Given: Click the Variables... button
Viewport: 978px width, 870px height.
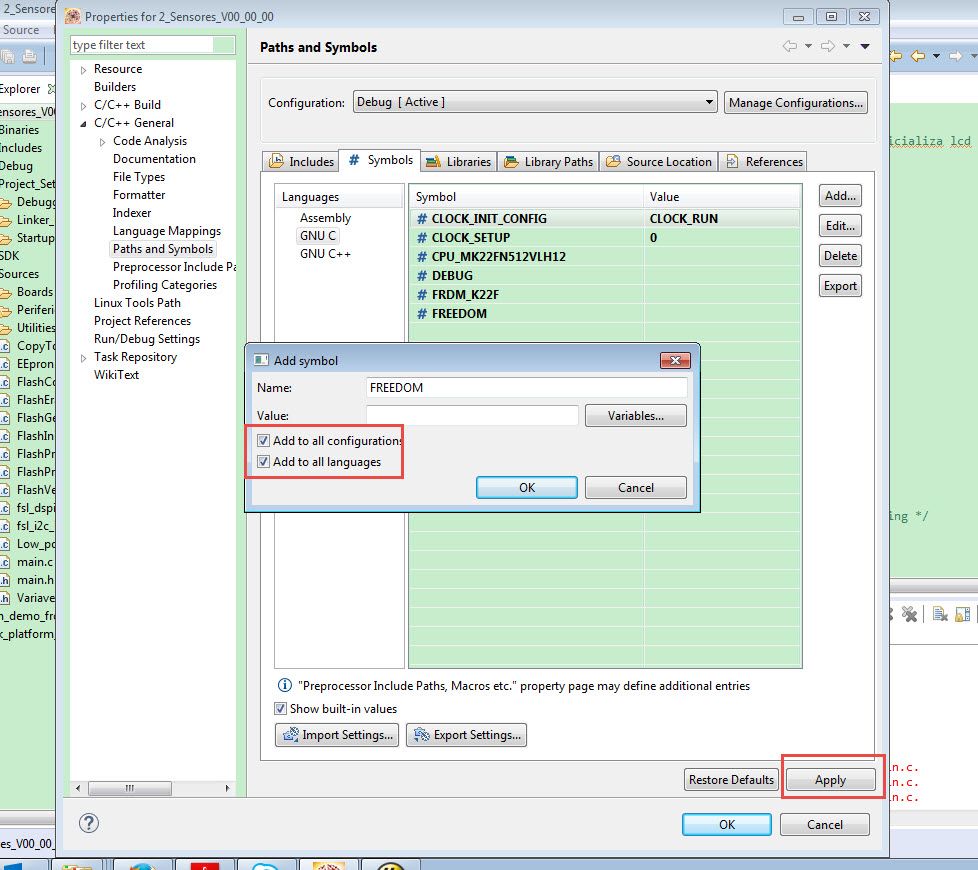Looking at the screenshot, I should pos(636,415).
